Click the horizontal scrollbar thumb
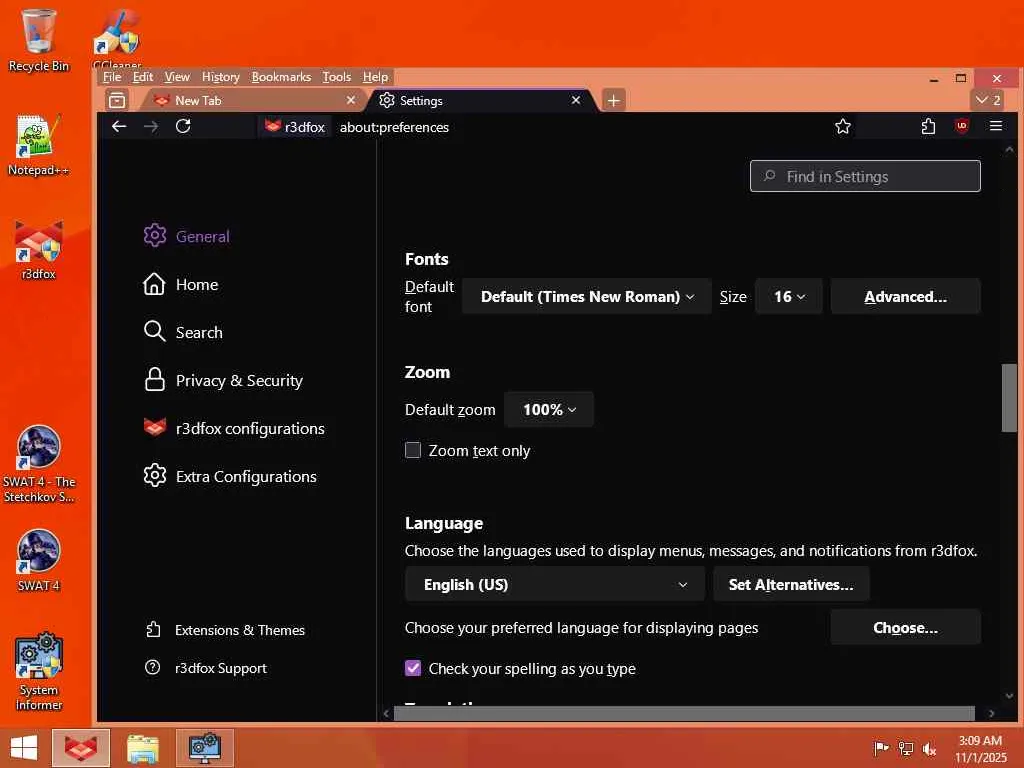Screen dimensions: 1024x768 click(684, 713)
